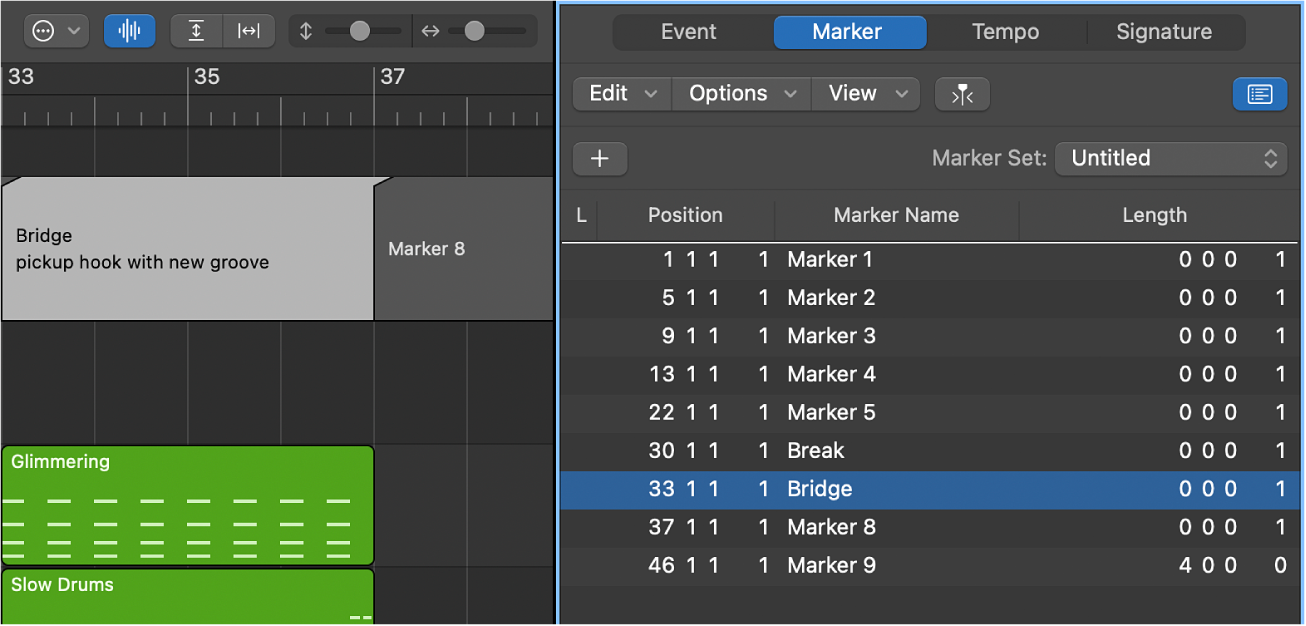Screen dimensions: 1306x626
Task: Click the horizontal zoom arrows icon
Action: click(430, 31)
